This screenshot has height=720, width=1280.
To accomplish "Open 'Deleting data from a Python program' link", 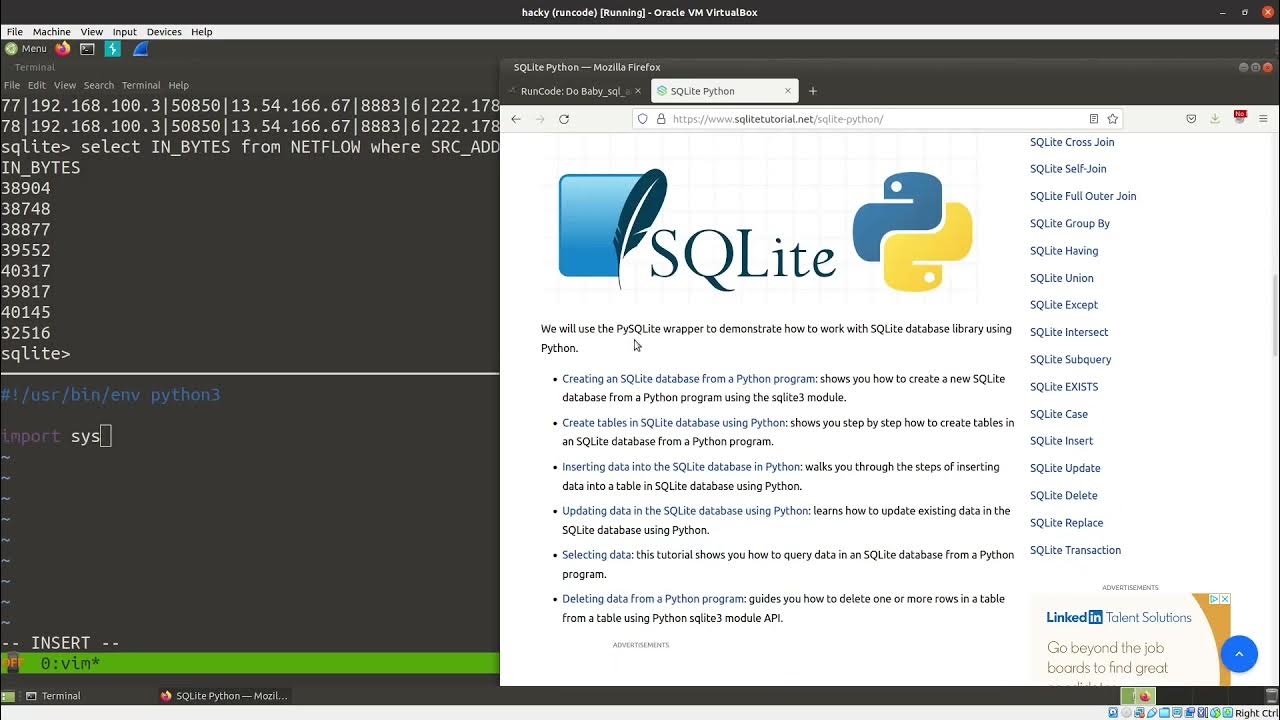I will click(x=653, y=599).
